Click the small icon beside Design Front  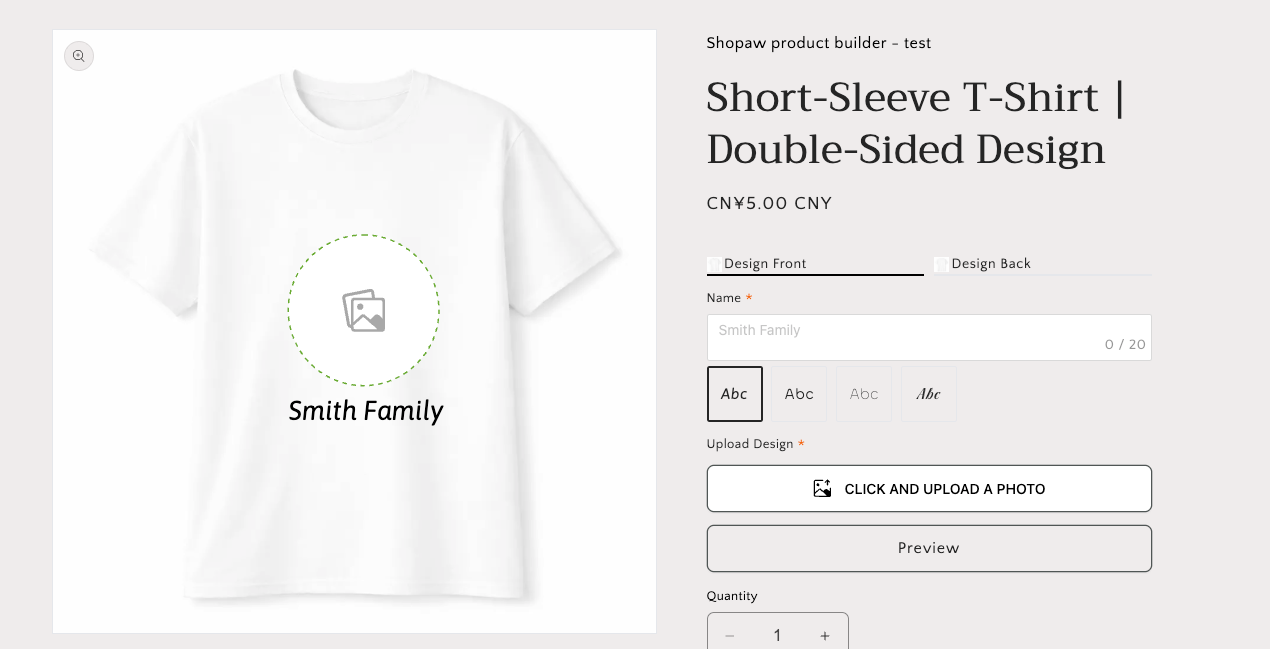tap(714, 264)
